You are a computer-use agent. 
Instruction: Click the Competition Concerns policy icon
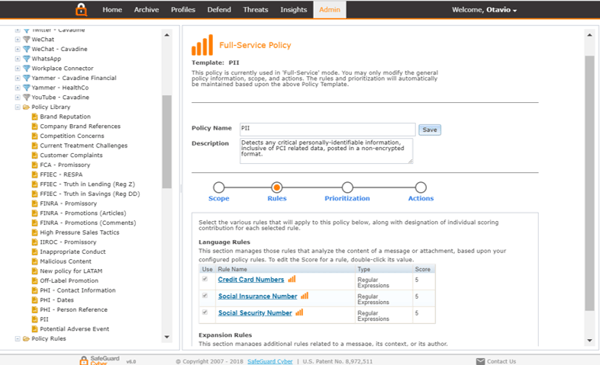(35, 136)
